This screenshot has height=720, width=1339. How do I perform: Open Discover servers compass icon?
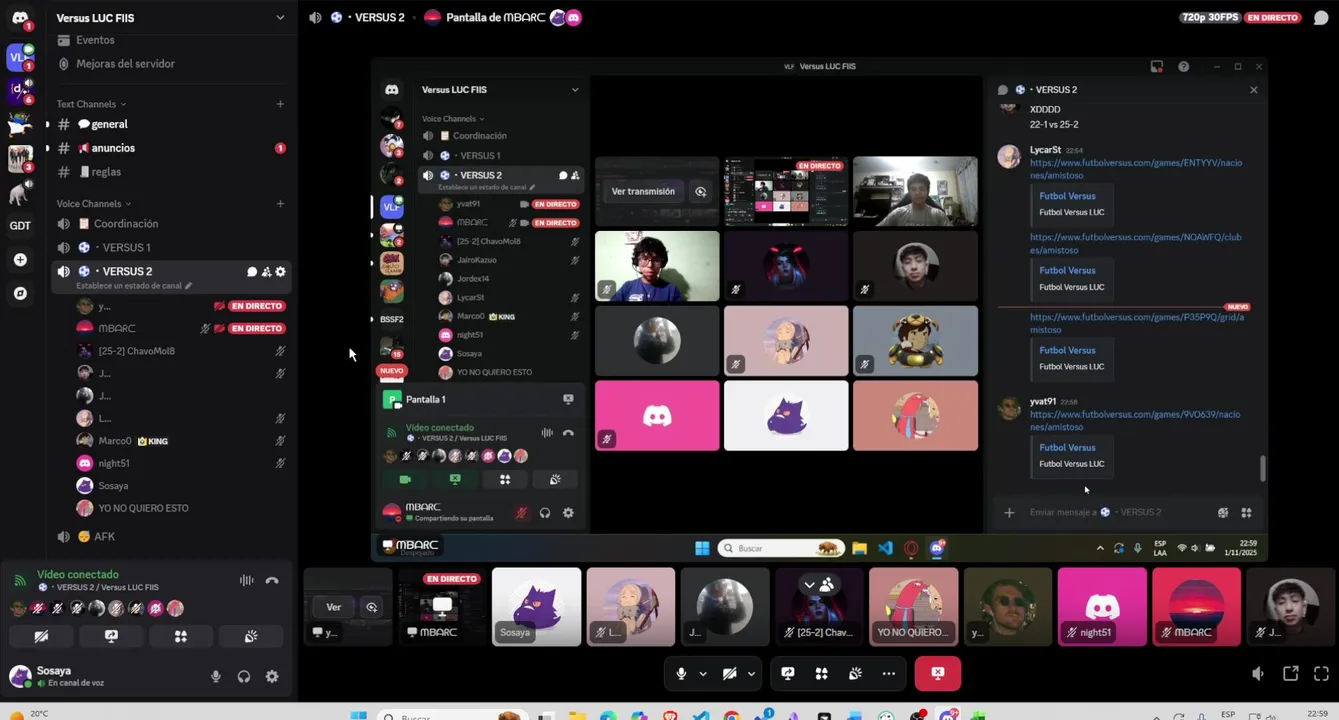point(20,294)
